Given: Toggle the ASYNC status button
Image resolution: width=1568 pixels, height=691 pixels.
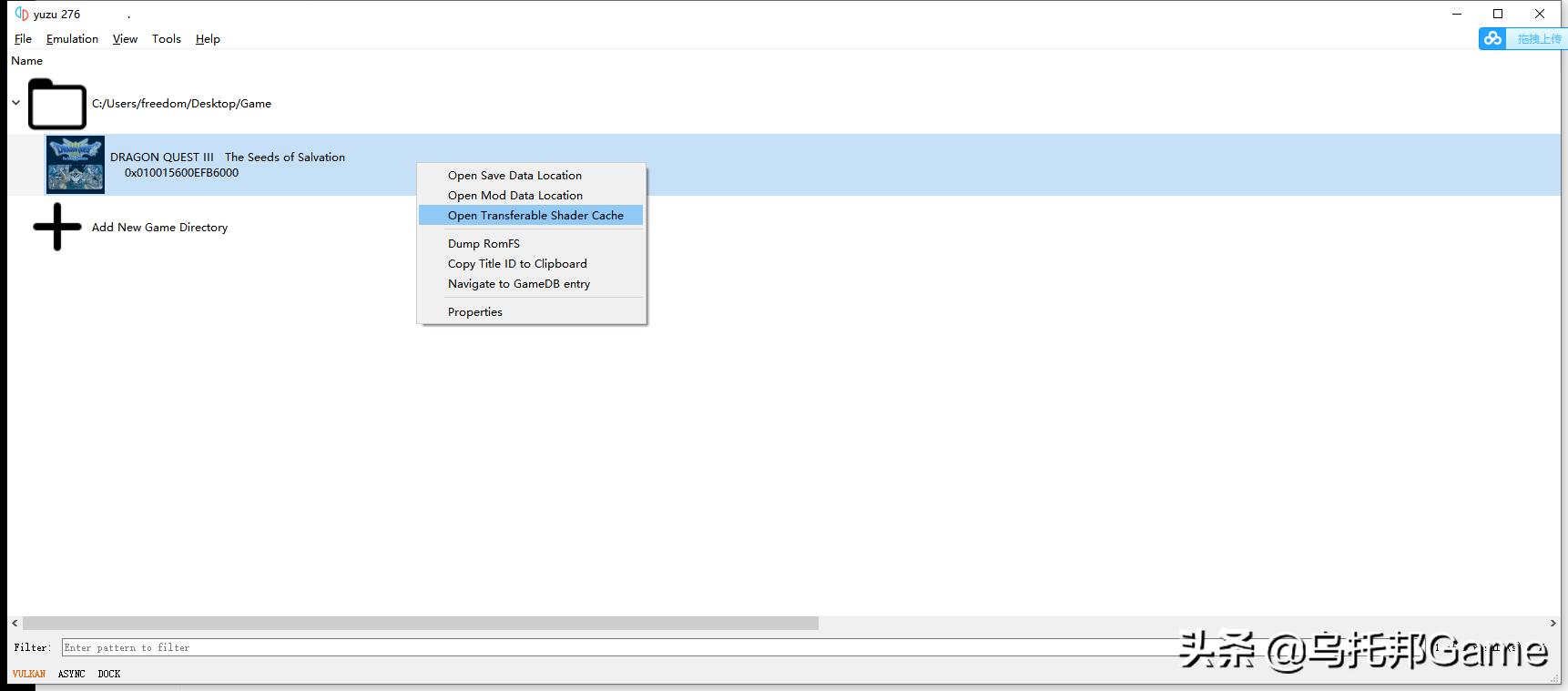Looking at the screenshot, I should [71, 674].
